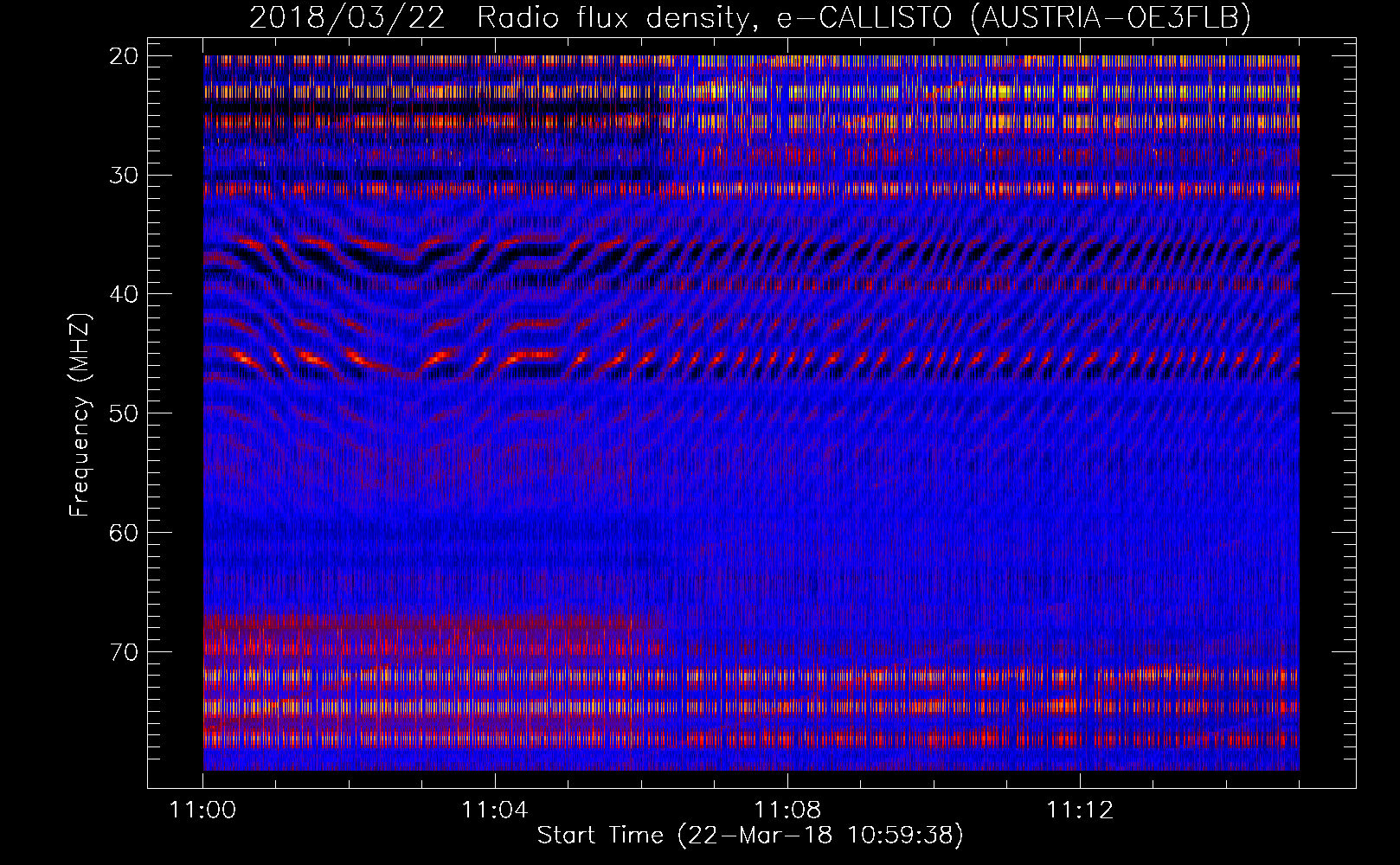Click the '40' frequency tick label
The image size is (1400, 865).
pyautogui.click(x=124, y=294)
